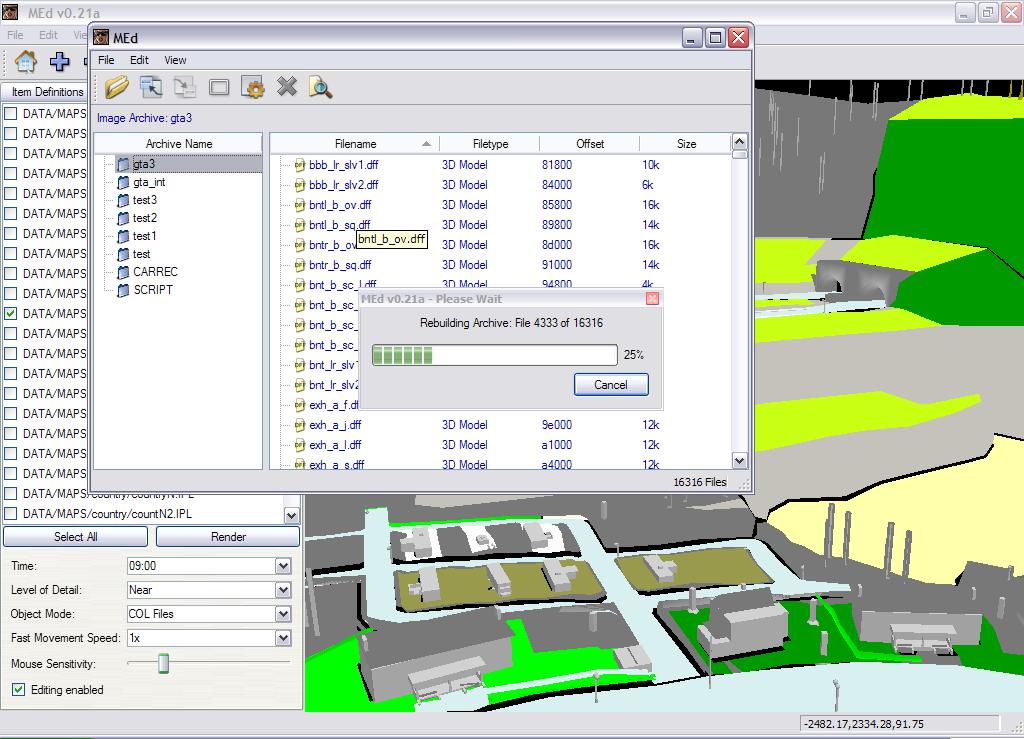The width and height of the screenshot is (1024, 739).
Task: Select the test3 archive
Action: pos(144,200)
